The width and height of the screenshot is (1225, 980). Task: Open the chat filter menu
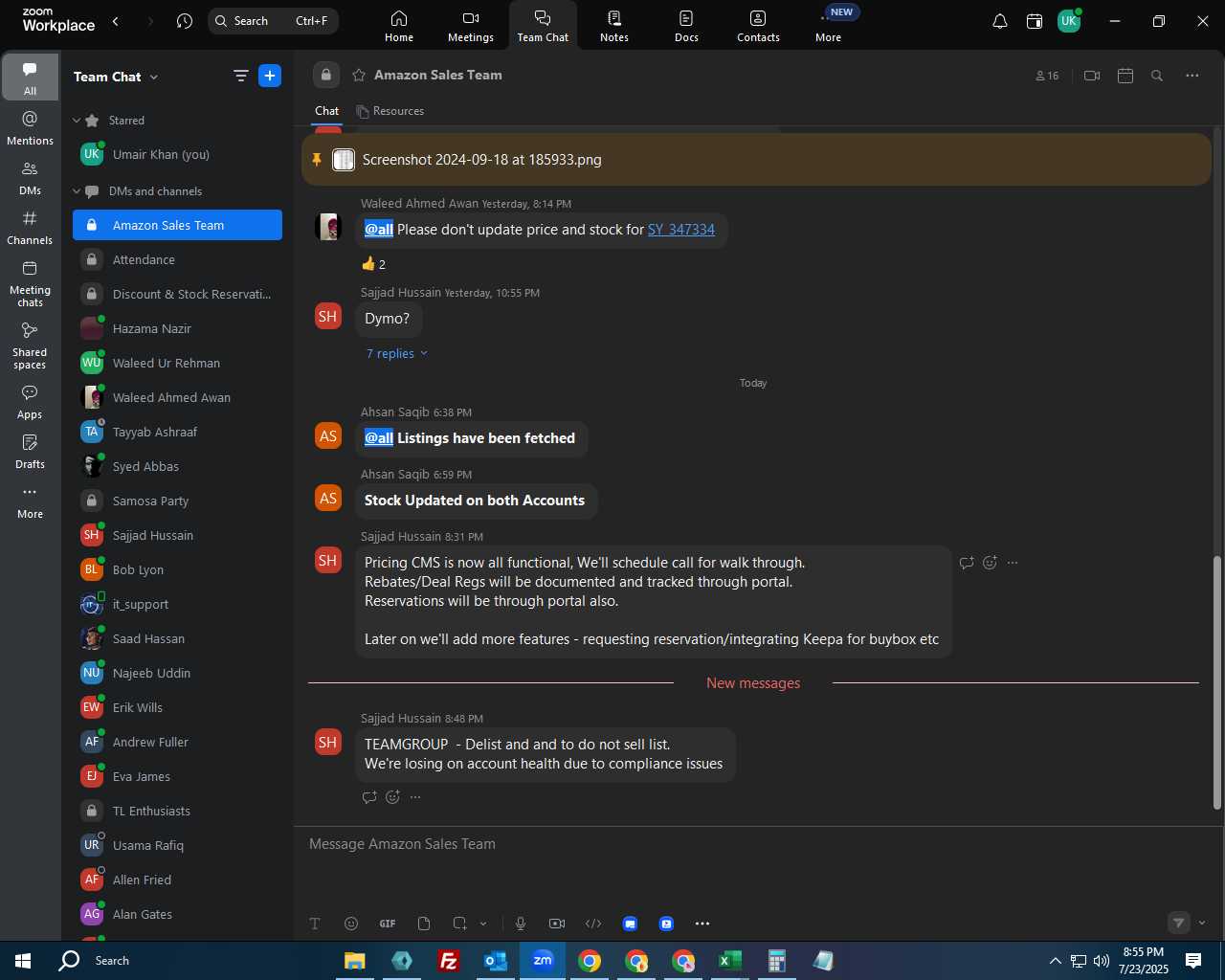(x=240, y=77)
